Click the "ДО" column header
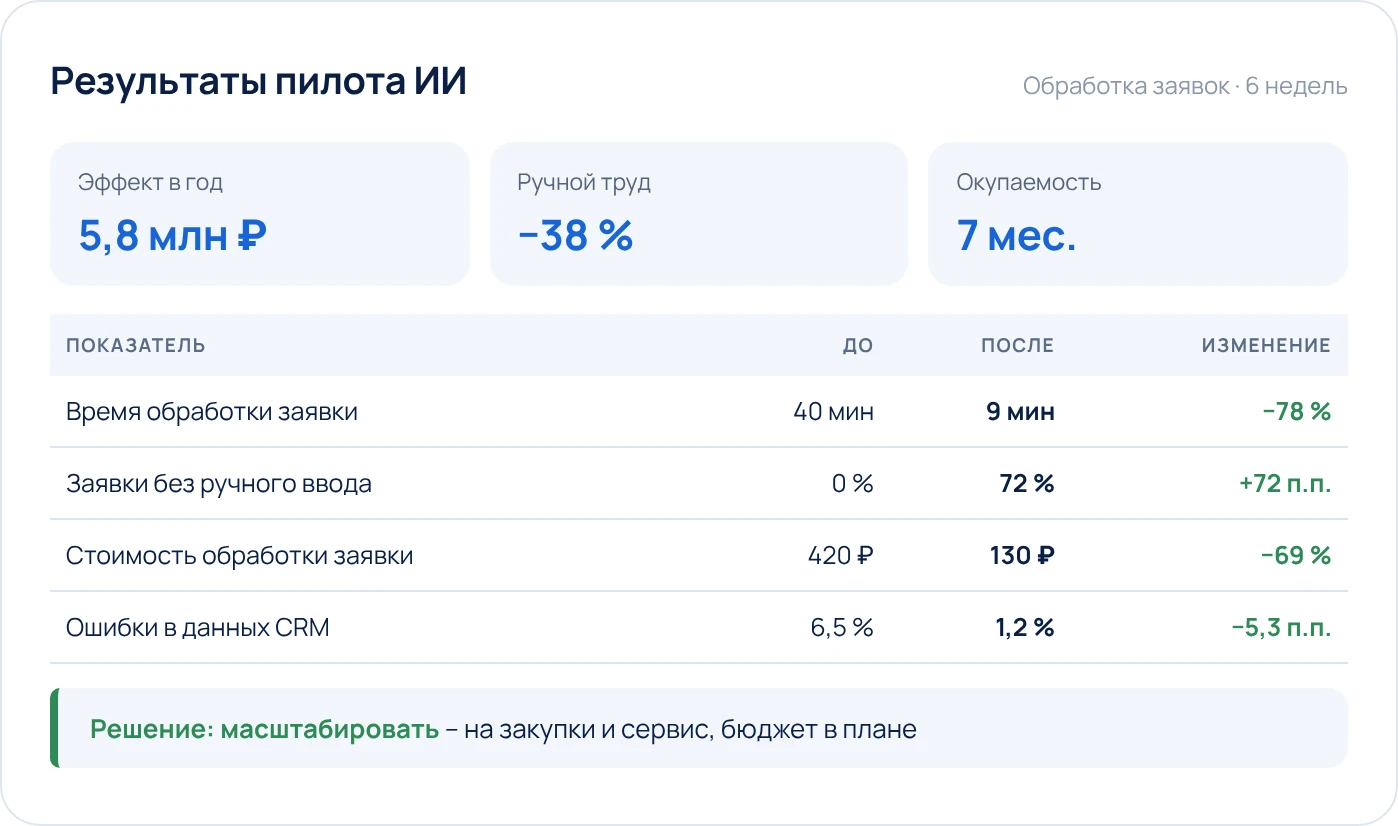 (x=858, y=346)
